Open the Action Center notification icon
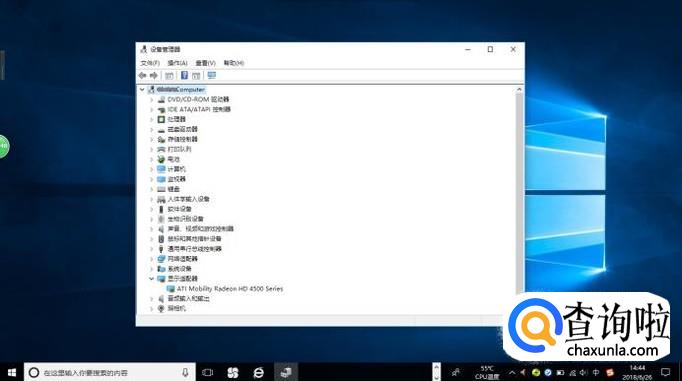The image size is (682, 381). coord(665,372)
